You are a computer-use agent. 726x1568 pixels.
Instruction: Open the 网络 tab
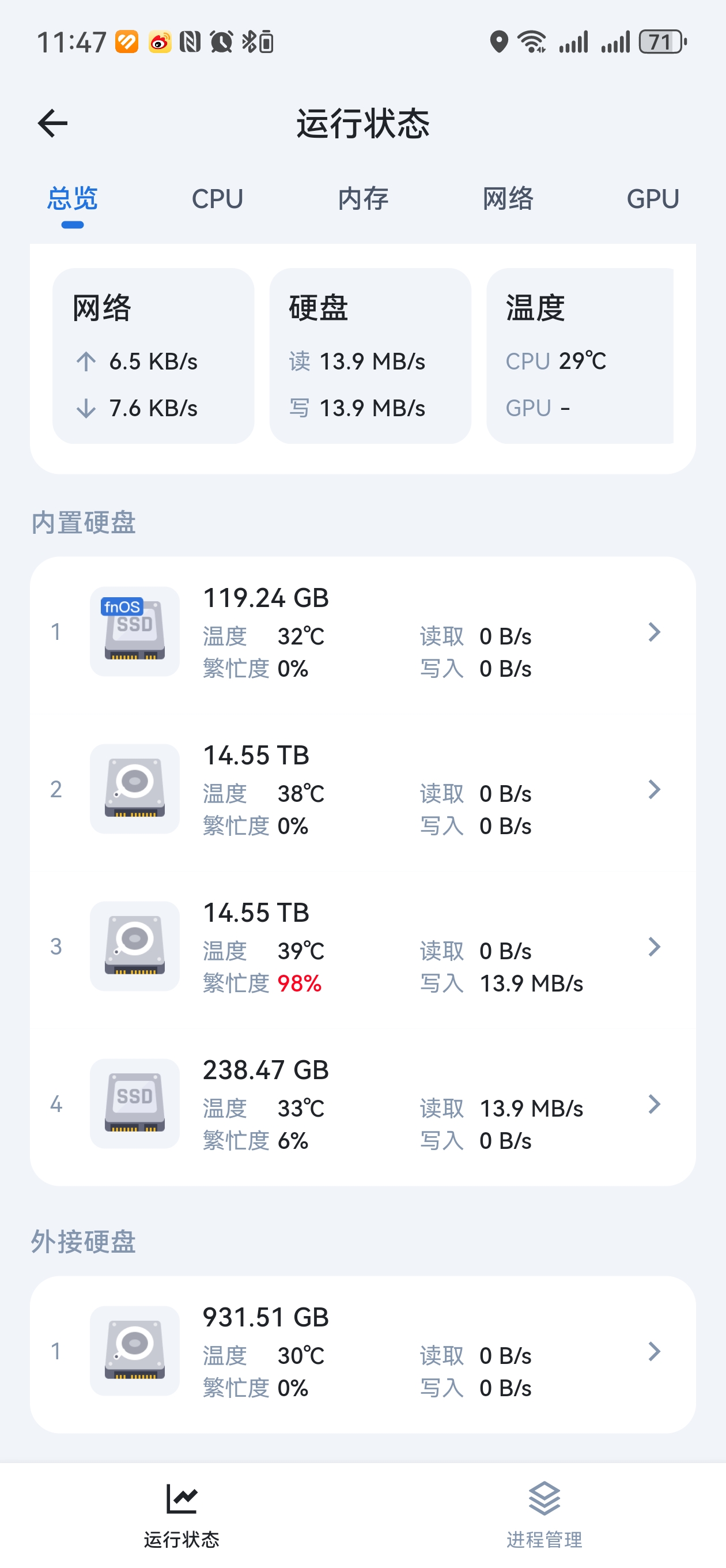[508, 199]
